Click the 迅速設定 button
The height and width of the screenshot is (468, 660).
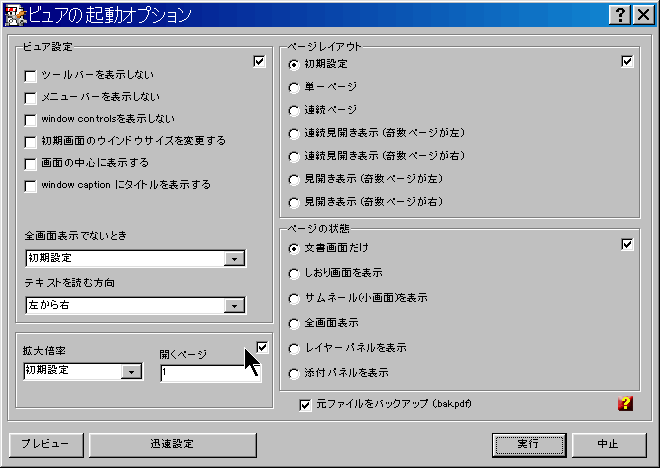(x=173, y=445)
